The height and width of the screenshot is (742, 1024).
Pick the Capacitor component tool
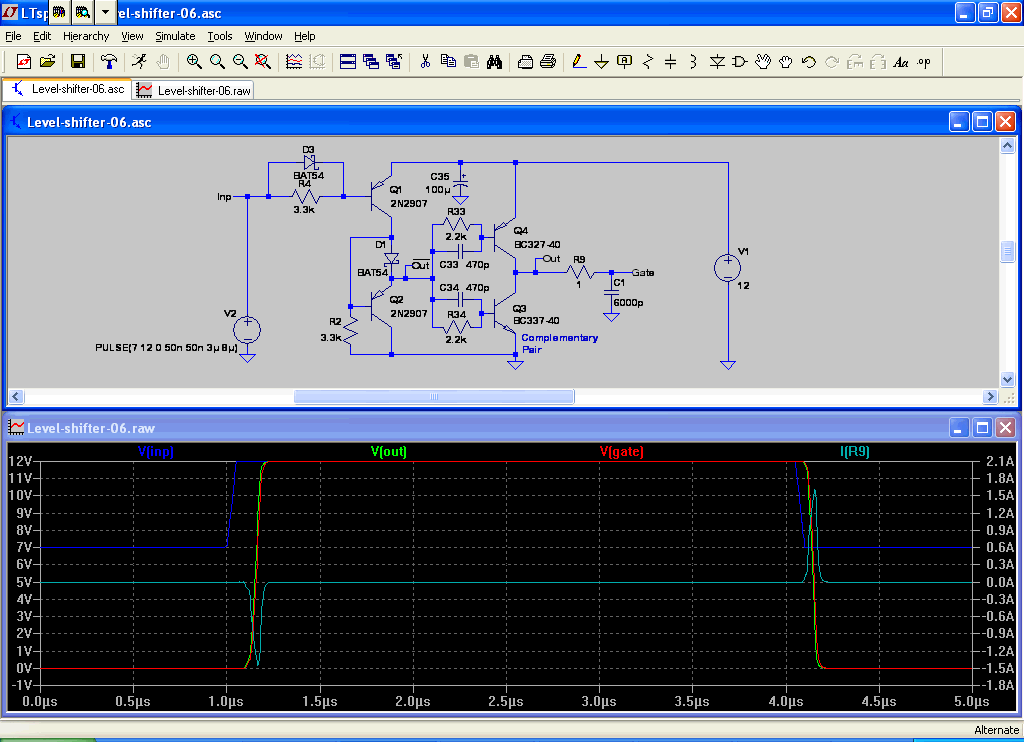[x=670, y=61]
